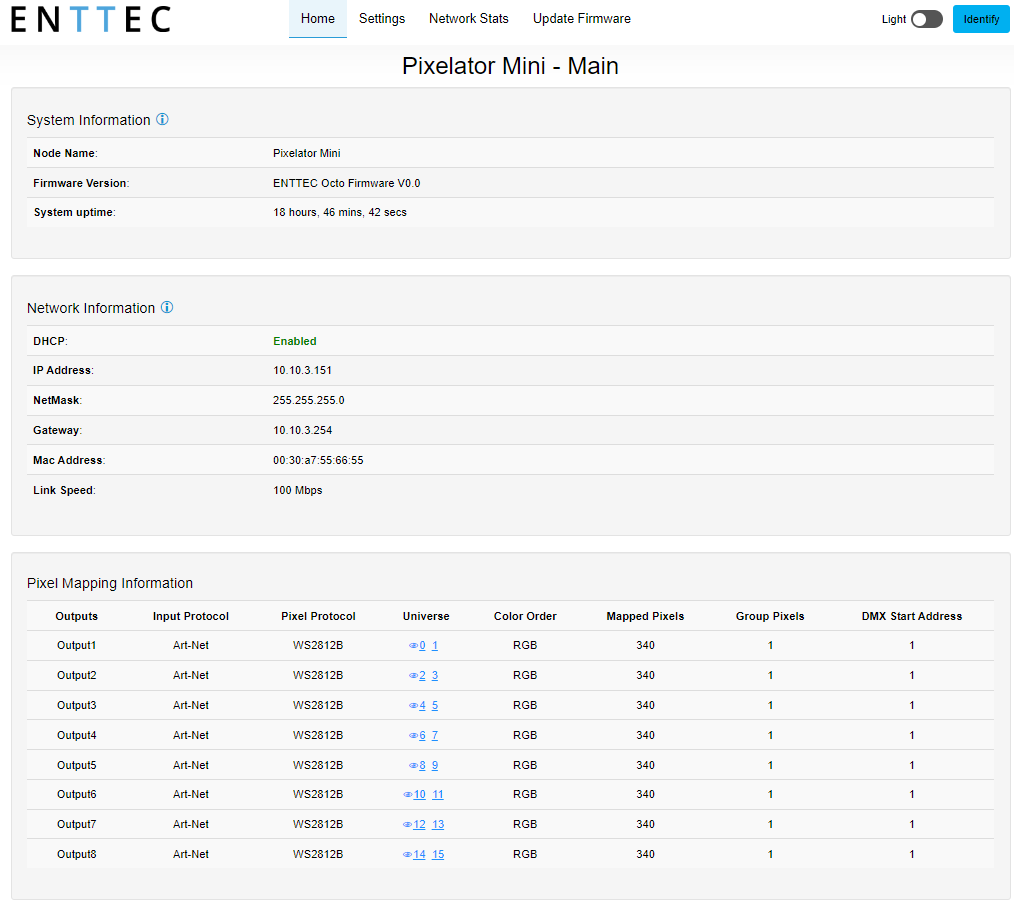Viewport: 1014px width, 905px height.
Task: Click the universe 13 link
Action: (438, 825)
